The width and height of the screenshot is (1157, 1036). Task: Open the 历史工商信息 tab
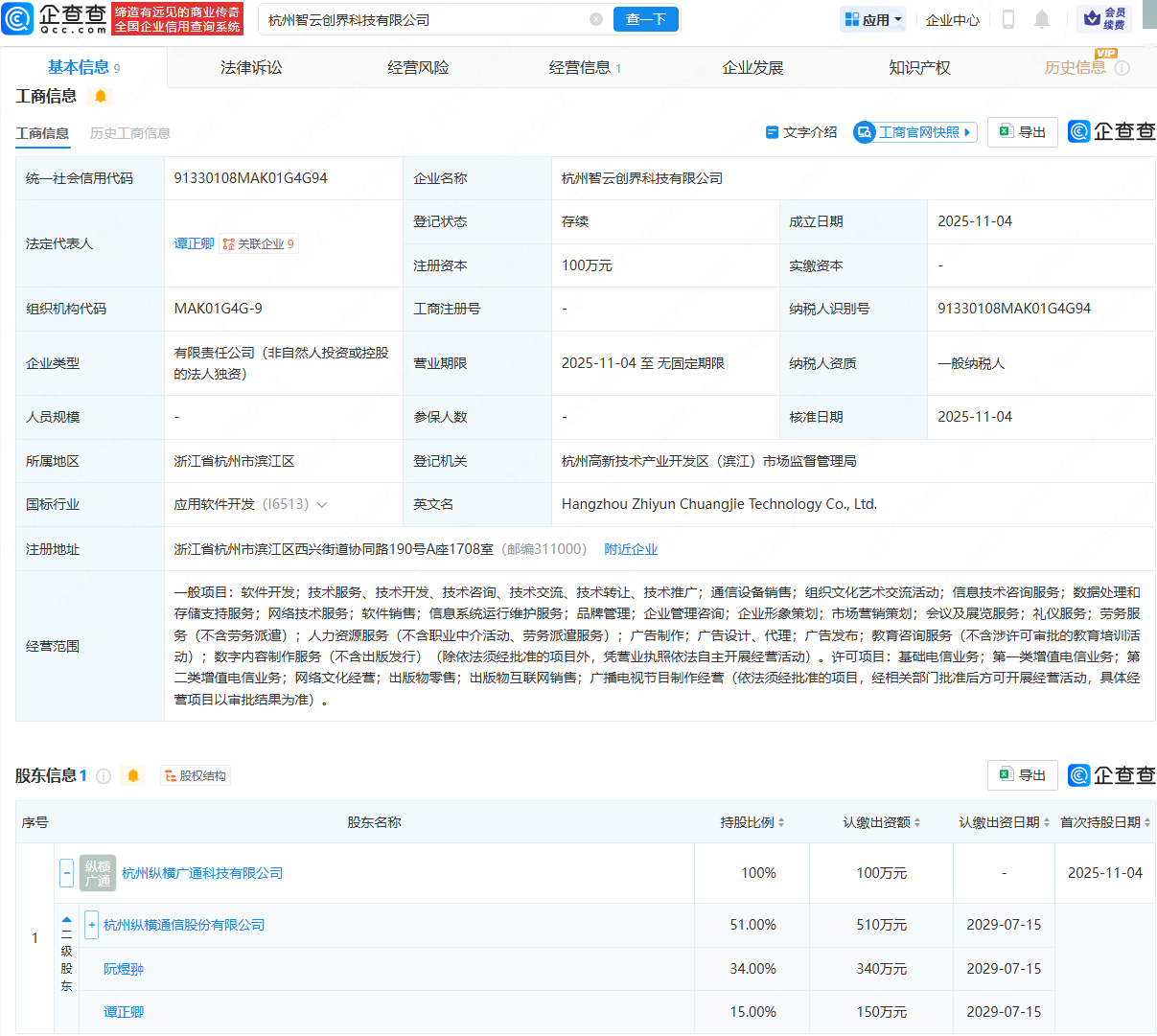pyautogui.click(x=130, y=133)
